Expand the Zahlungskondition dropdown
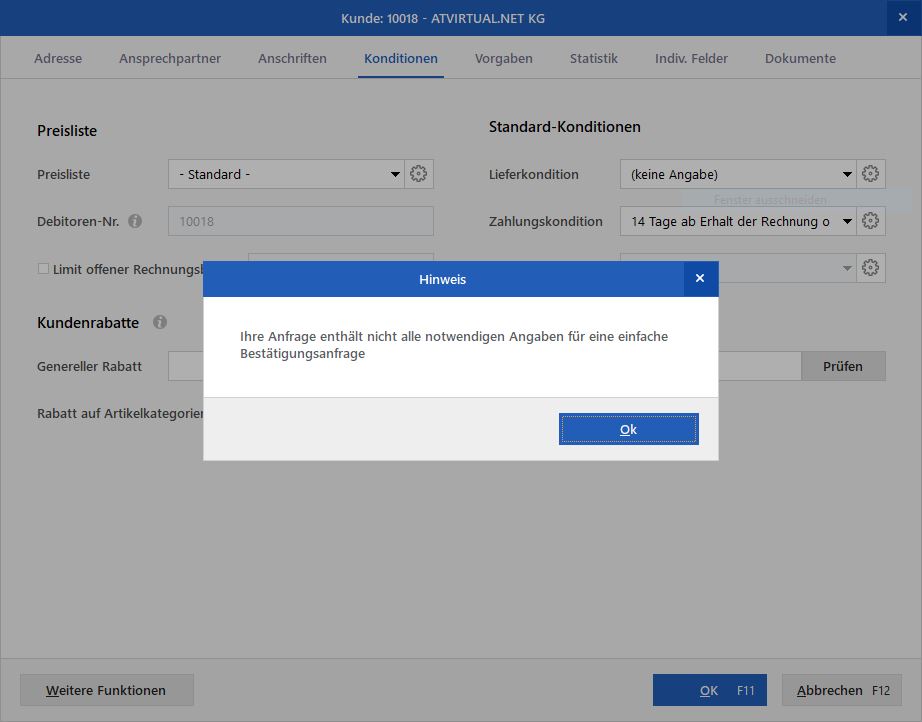 pos(847,221)
